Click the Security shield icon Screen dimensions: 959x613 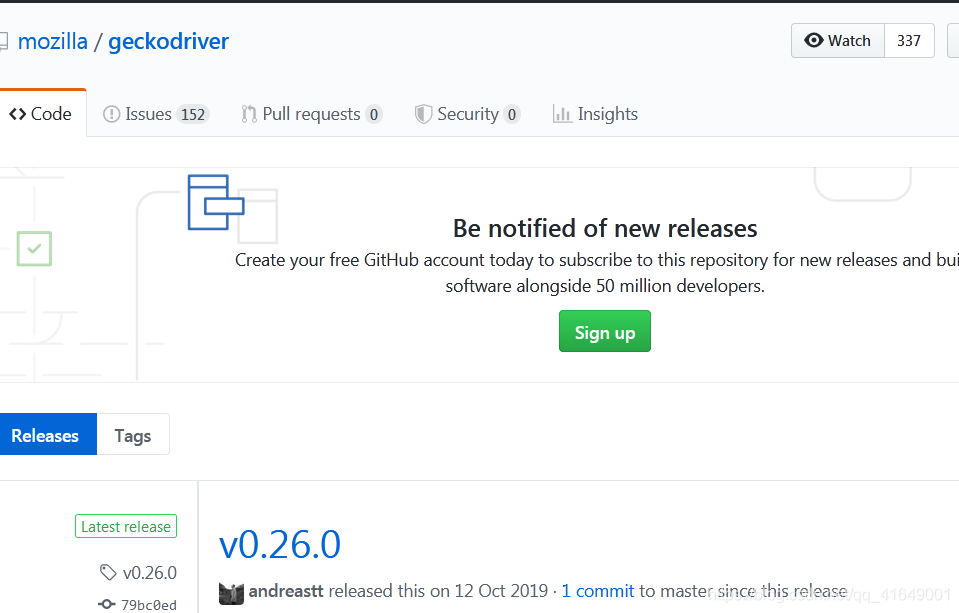point(423,114)
